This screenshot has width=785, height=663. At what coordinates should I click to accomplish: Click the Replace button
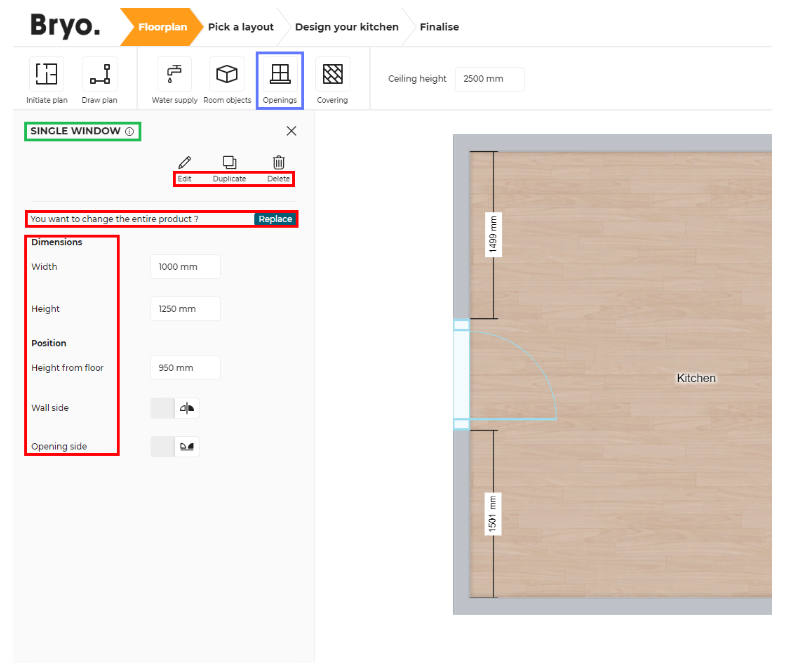coord(275,219)
